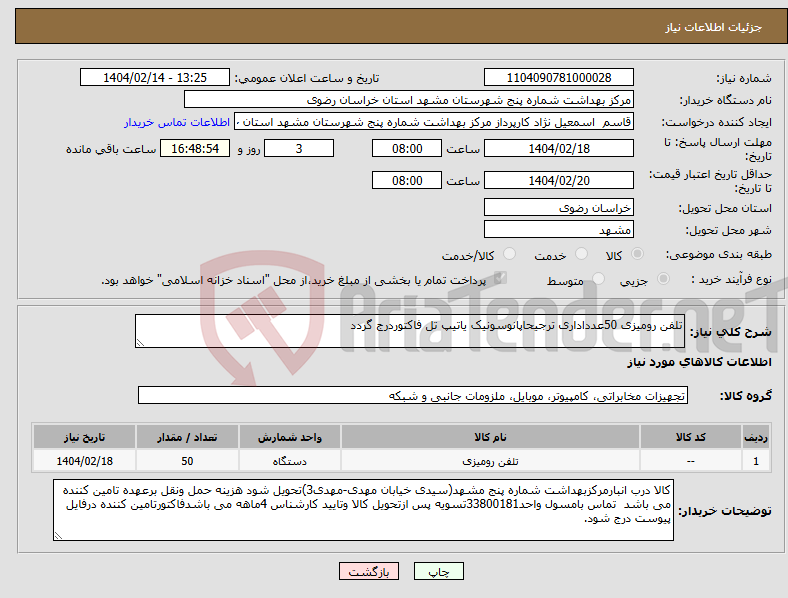The height and width of the screenshot is (598, 788).
Task: Click the نام کالا column header
Action: coord(490,437)
